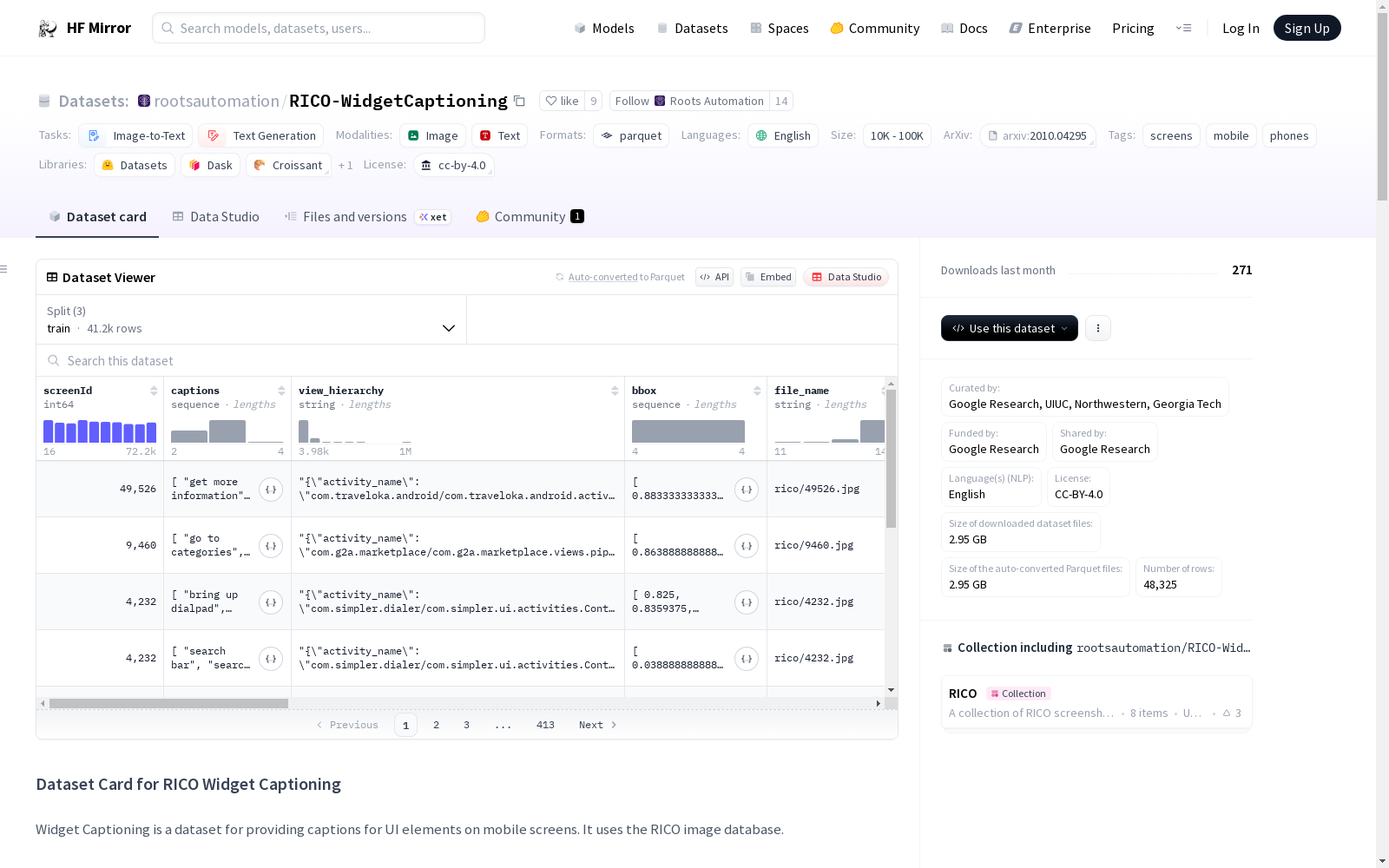Viewport: 1389px width, 868px height.
Task: Open the Files and versions tab
Action: [x=367, y=217]
